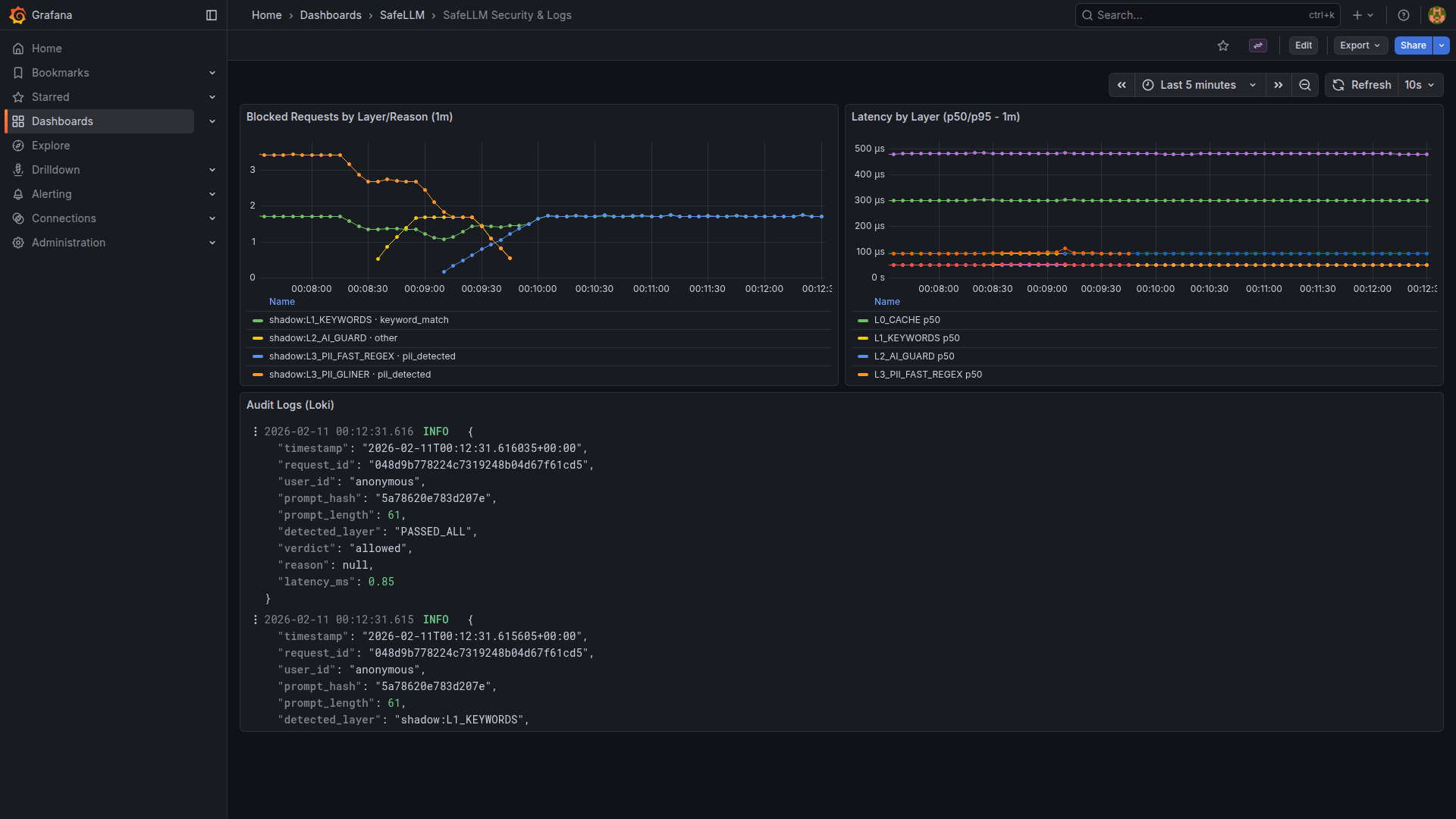Viewport: 1456px width, 819px height.
Task: Open the Export dropdown
Action: [1360, 45]
